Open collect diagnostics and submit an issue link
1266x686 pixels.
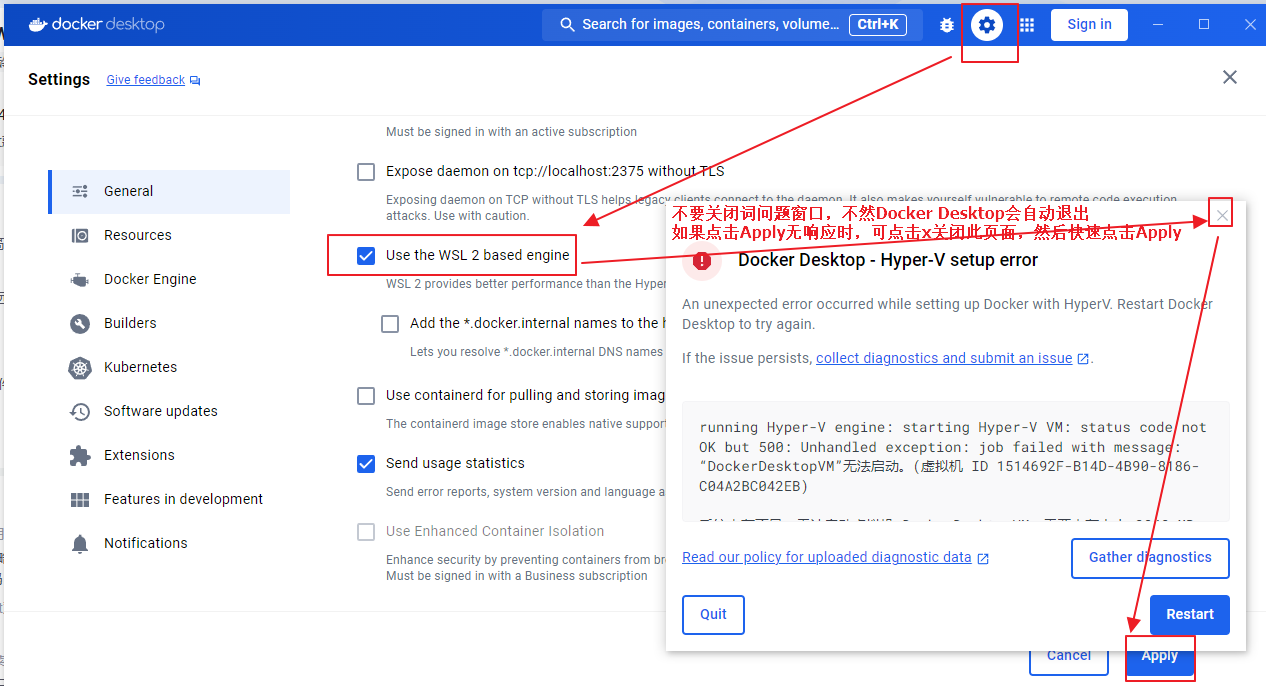click(944, 358)
